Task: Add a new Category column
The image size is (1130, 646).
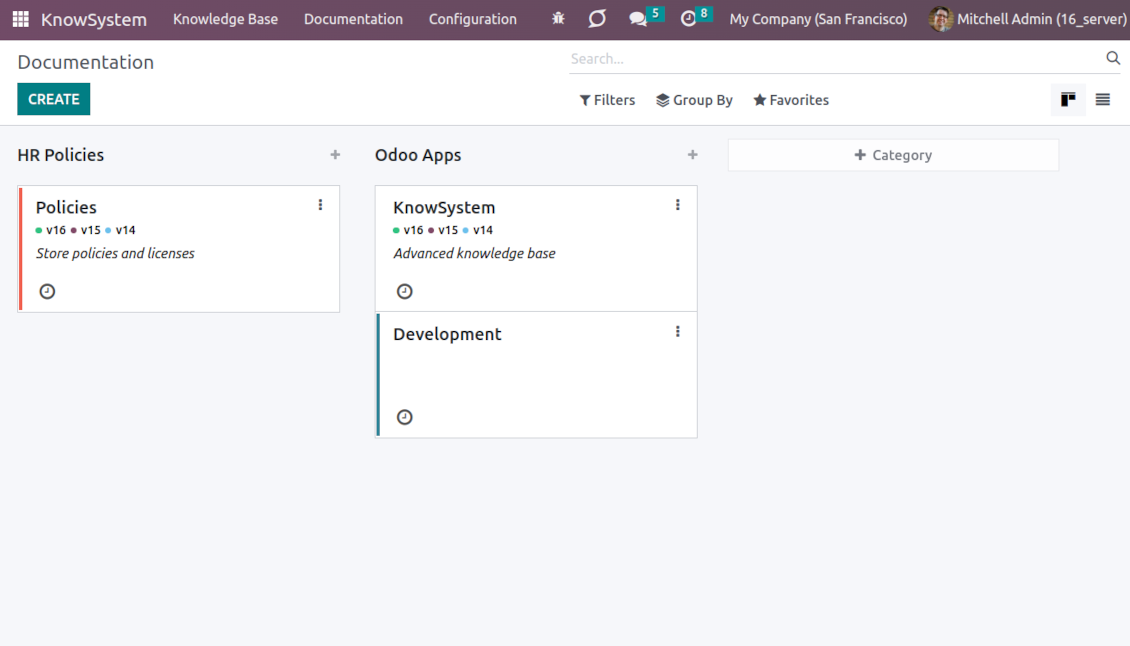Action: 893,155
